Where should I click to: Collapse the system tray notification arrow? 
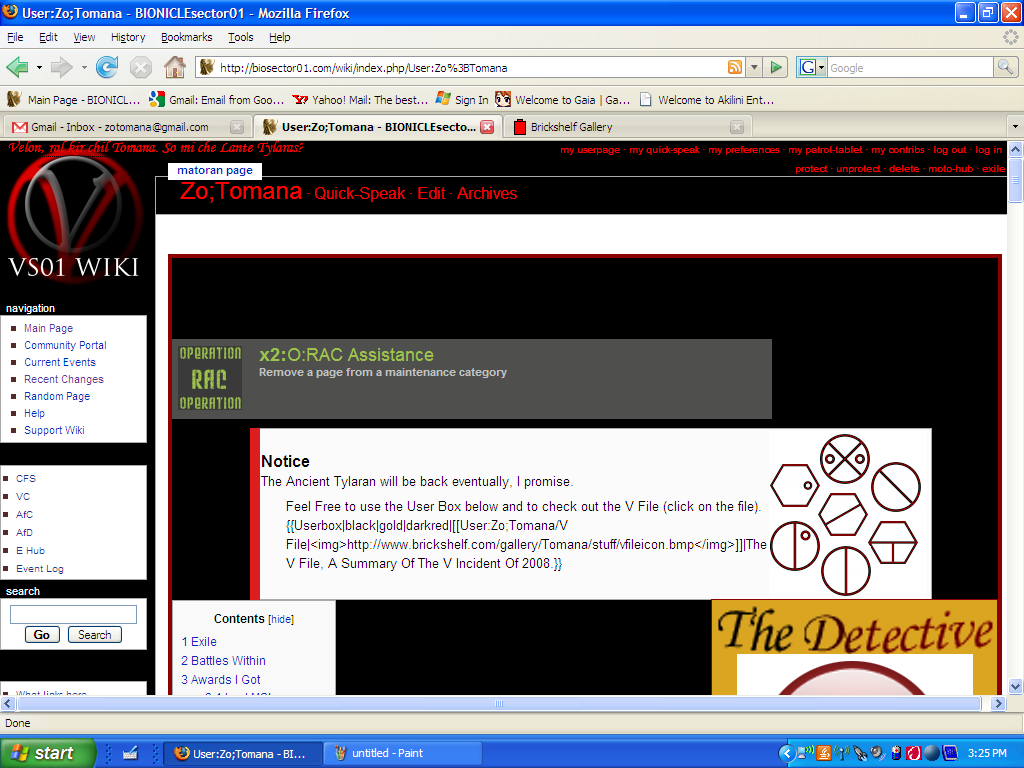[x=787, y=753]
